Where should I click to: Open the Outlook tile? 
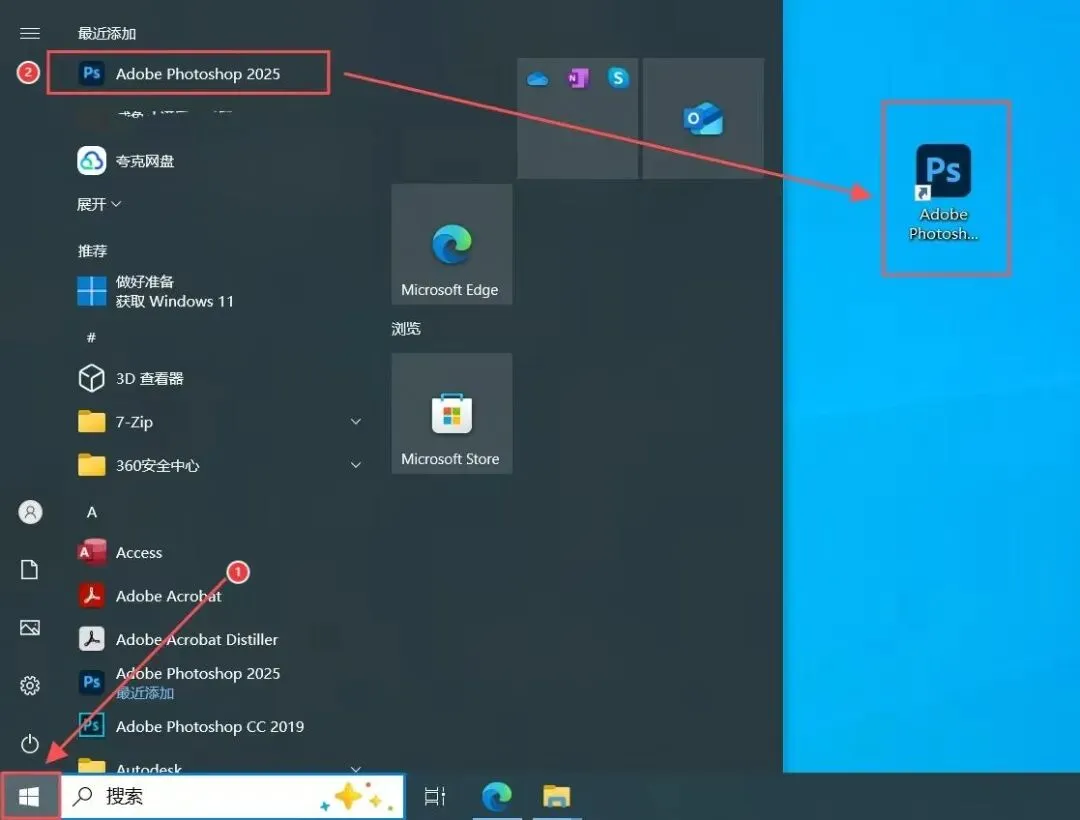[x=703, y=118]
